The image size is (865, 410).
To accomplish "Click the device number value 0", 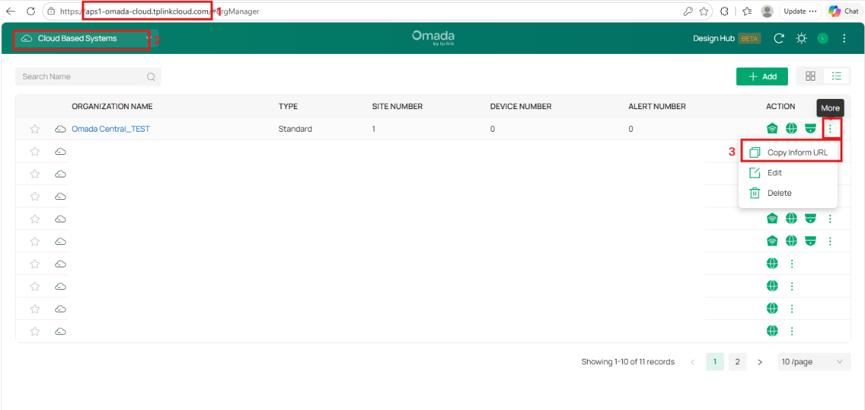I will pyautogui.click(x=493, y=129).
